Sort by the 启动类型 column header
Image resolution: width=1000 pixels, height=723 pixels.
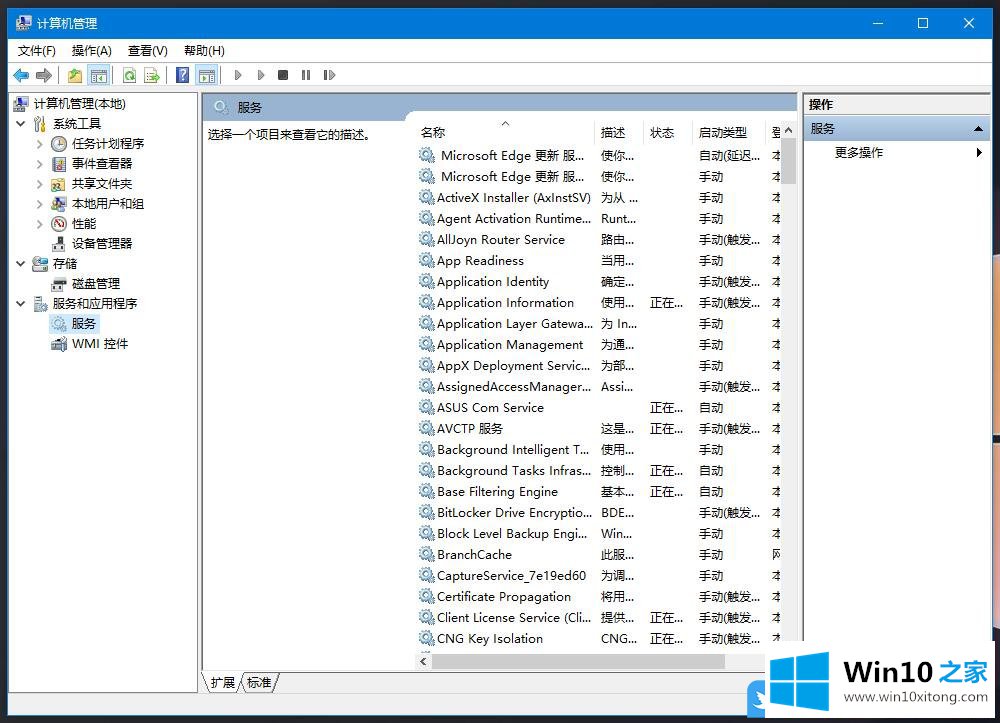(728, 133)
